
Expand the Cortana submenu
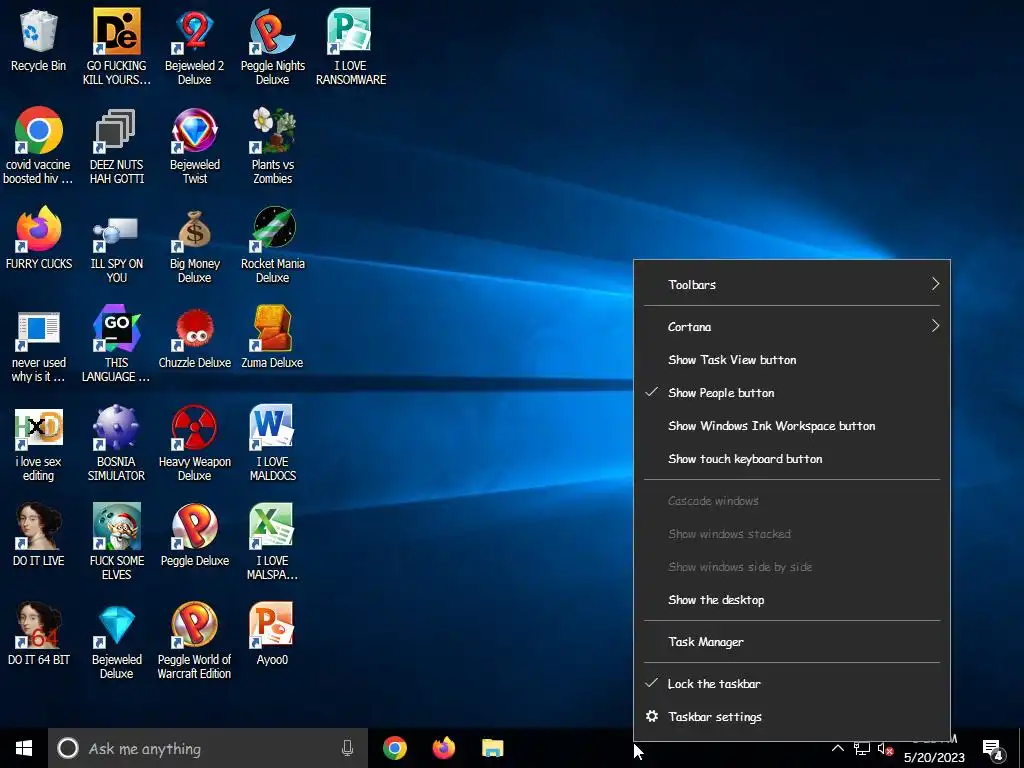(x=792, y=327)
